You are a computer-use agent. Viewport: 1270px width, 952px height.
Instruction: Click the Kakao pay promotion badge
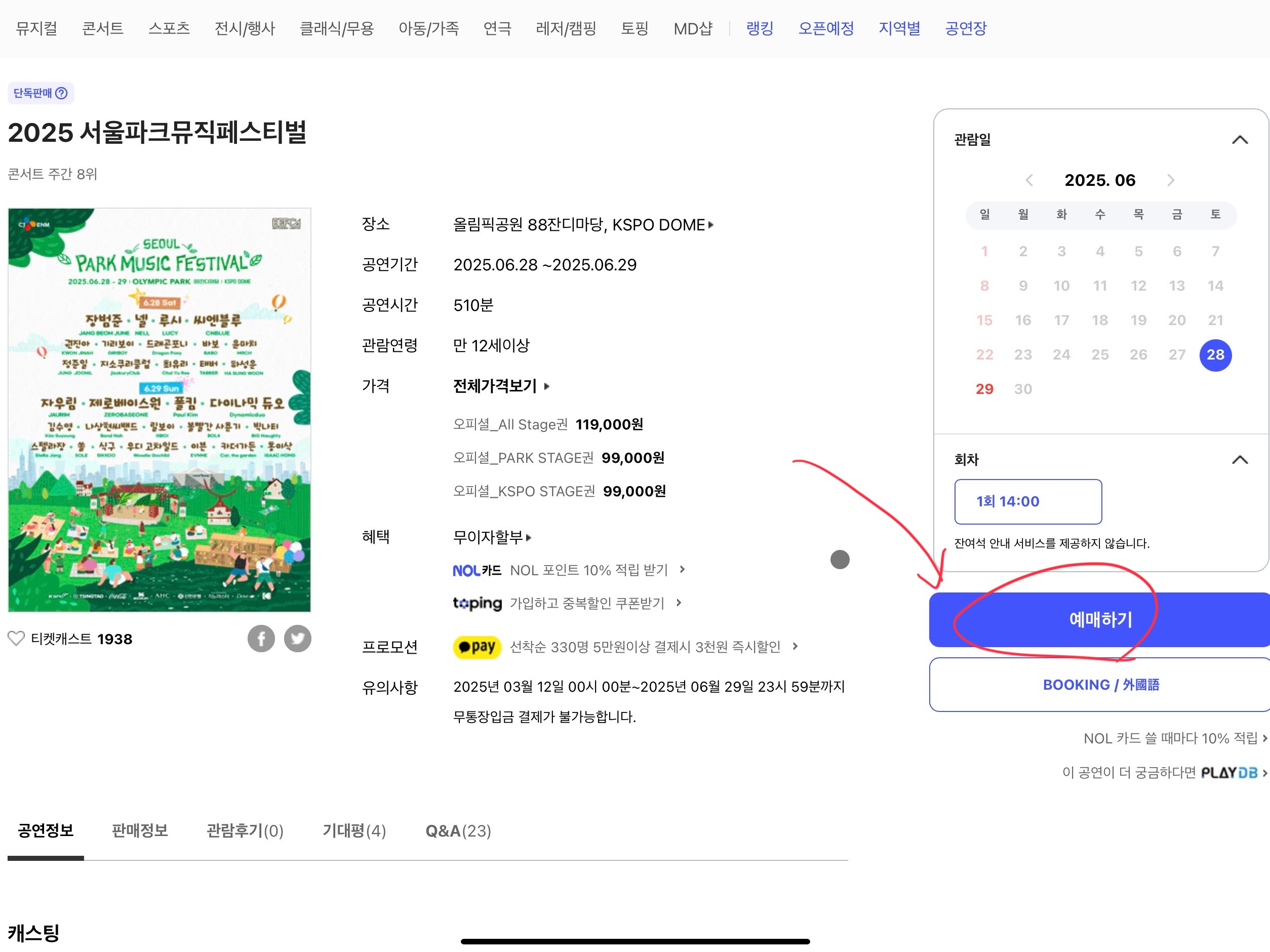[477, 647]
